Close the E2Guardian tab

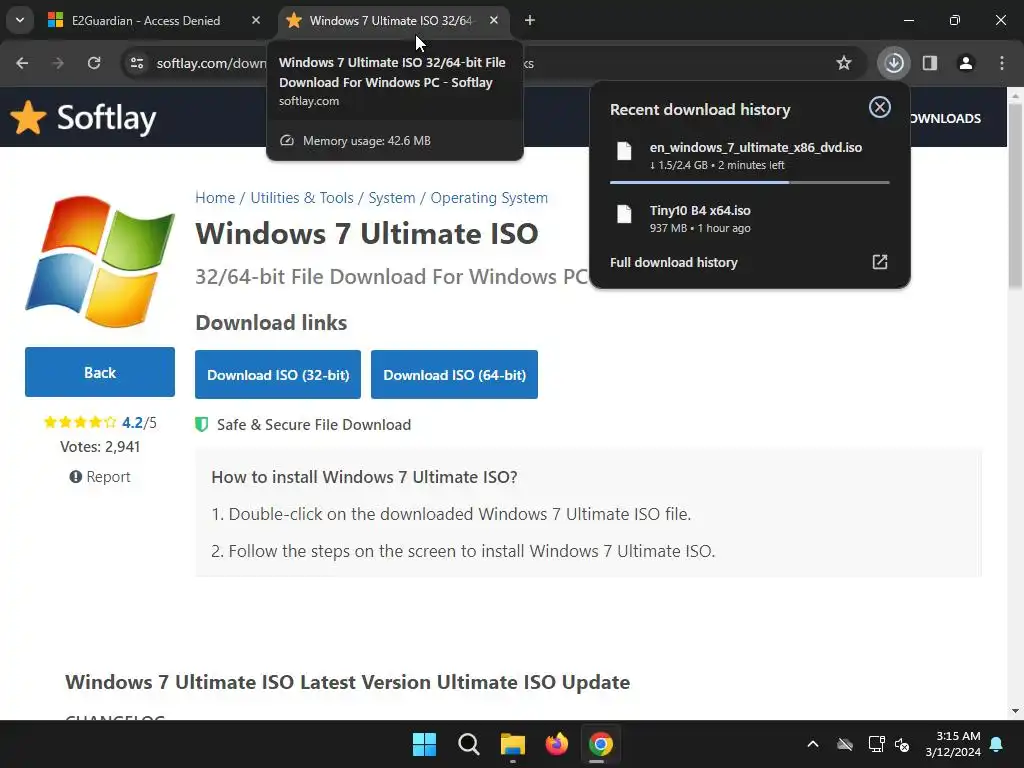pos(256,20)
